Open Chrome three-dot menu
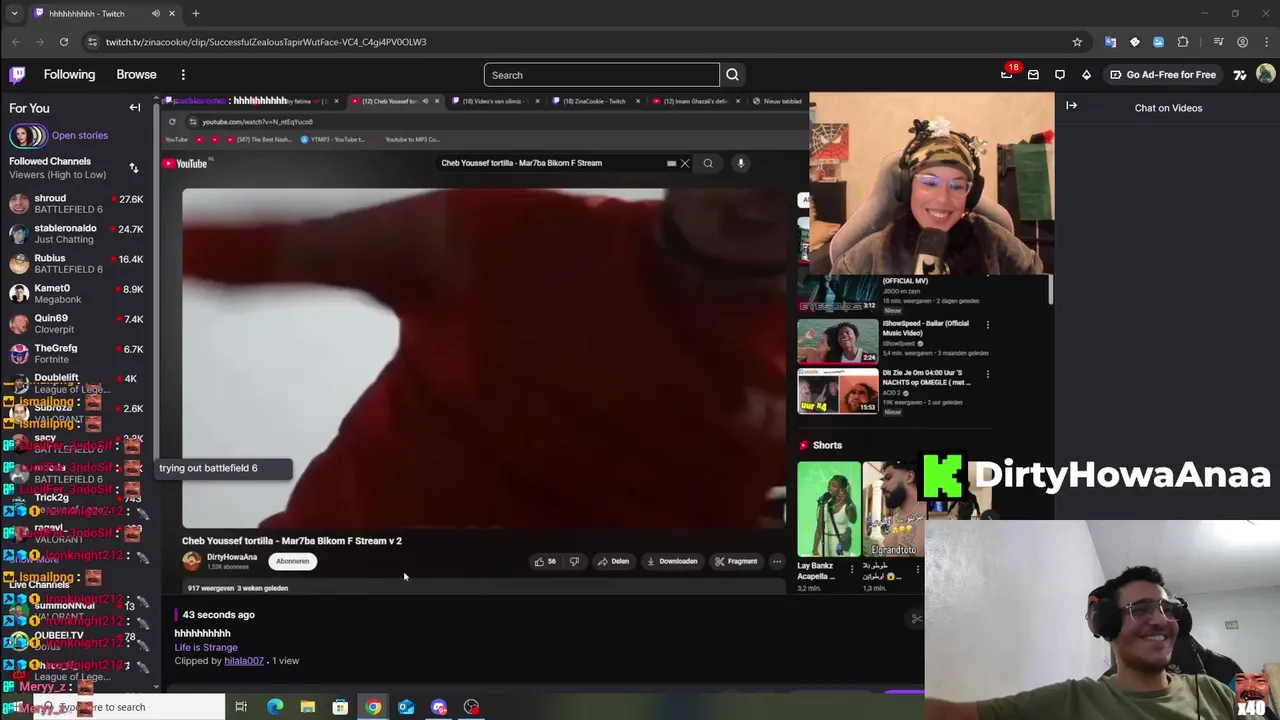Viewport: 1280px width, 720px height. tap(1265, 42)
